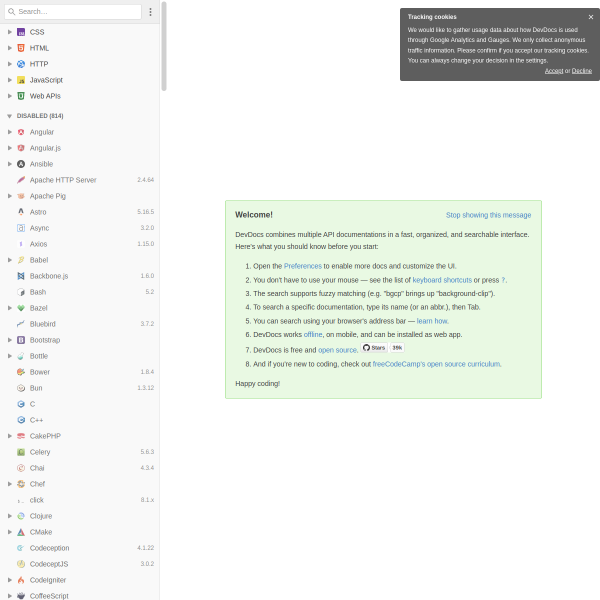Click the Chai logo icon

tap(21, 468)
